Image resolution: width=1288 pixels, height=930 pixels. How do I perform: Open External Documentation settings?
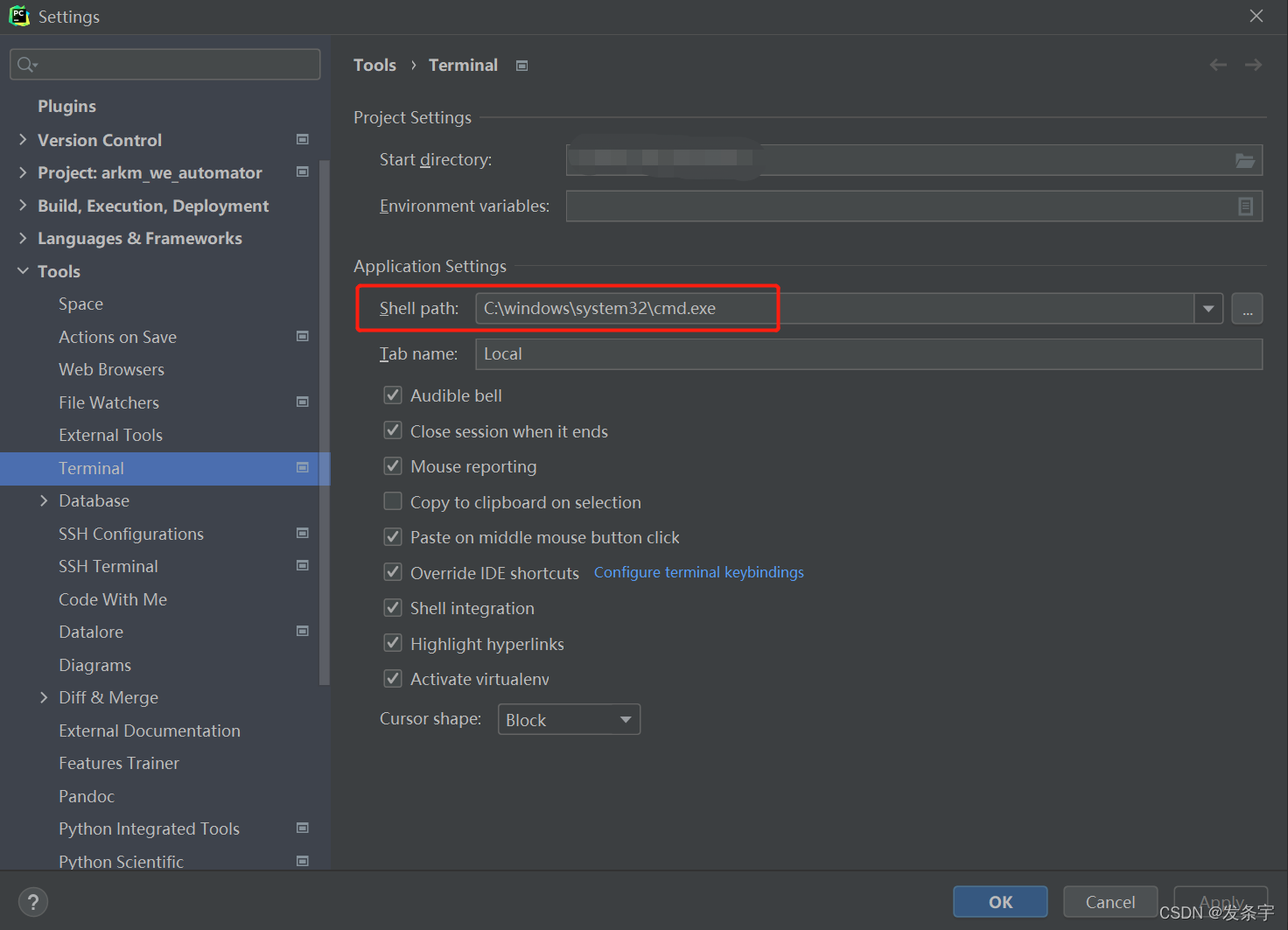click(x=150, y=731)
